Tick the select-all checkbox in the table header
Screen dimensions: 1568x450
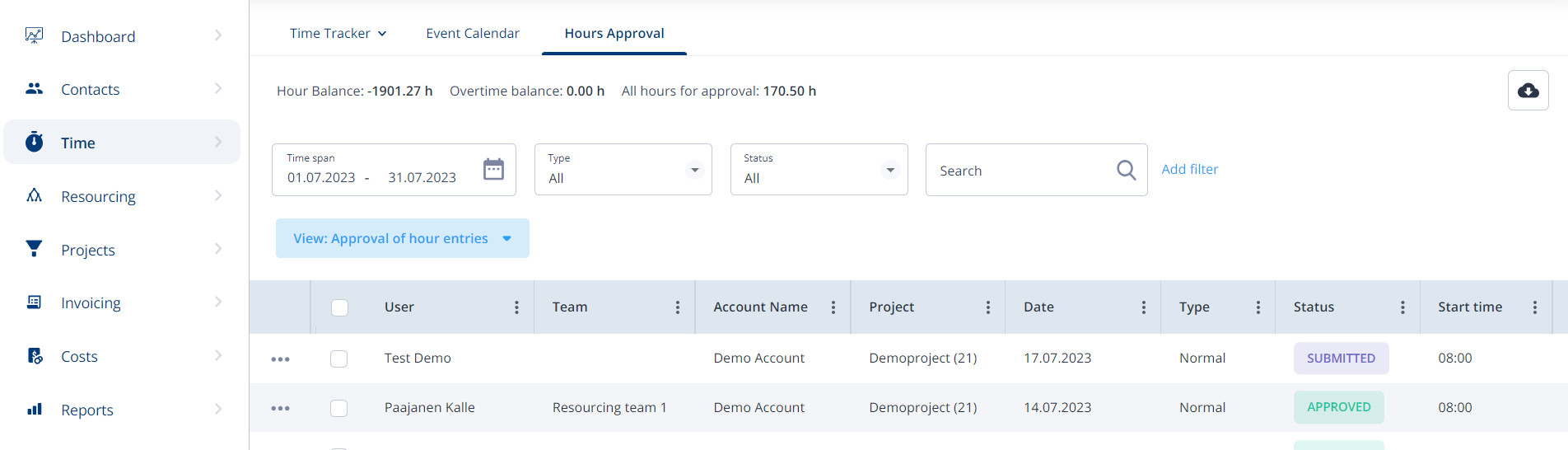[x=339, y=307]
